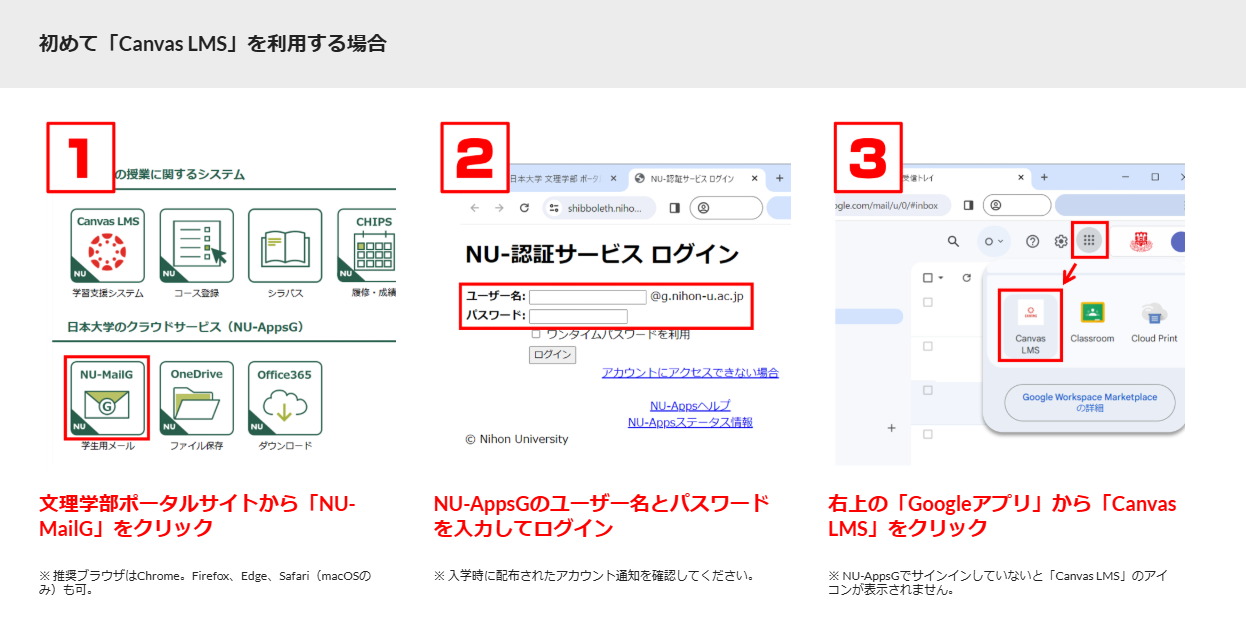Open a new tab in the step 2 browser
The width and height of the screenshot is (1246, 629).
(780, 178)
